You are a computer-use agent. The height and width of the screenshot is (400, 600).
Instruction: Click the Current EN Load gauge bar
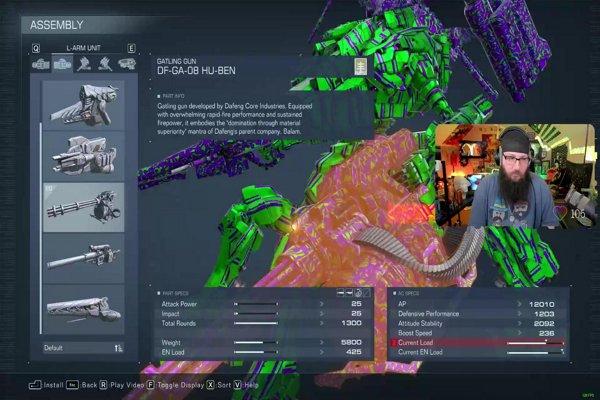[x=535, y=353]
